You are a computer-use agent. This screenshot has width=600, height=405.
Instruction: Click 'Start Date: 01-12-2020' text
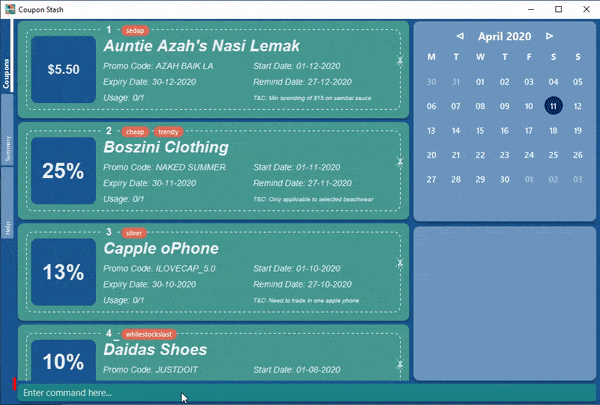297,66
